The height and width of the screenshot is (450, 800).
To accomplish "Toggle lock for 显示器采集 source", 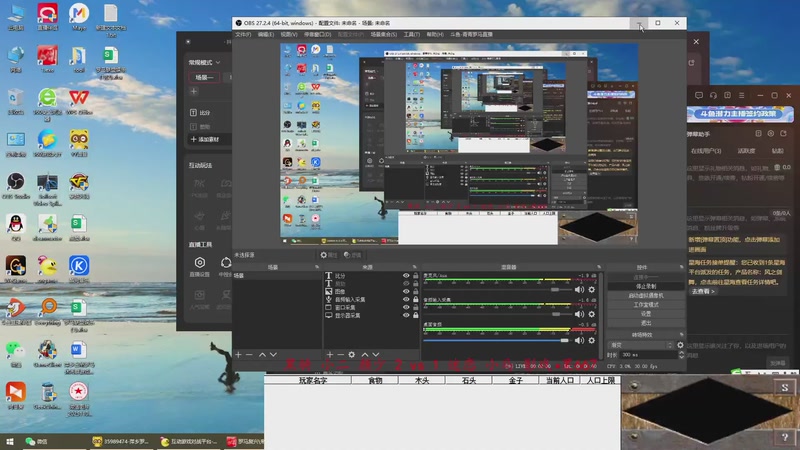I will [415, 315].
